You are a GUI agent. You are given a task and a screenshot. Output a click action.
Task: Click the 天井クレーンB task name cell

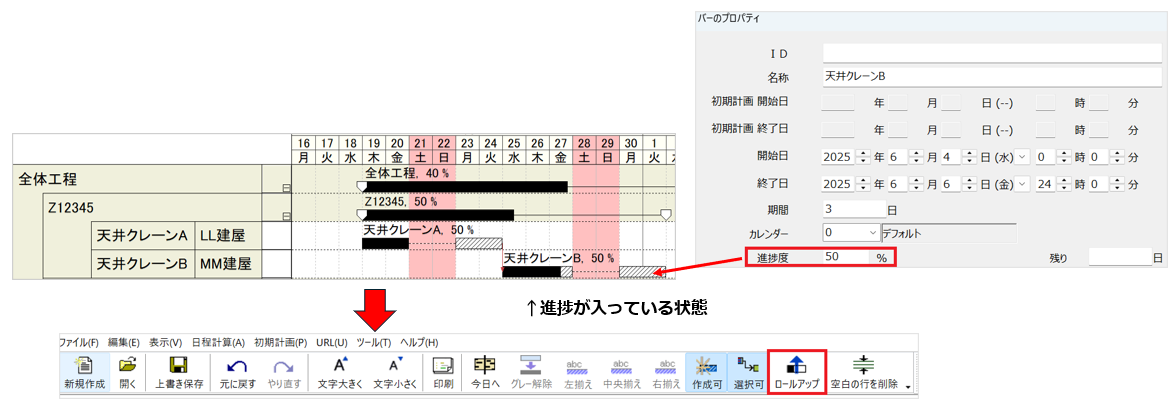click(141, 264)
